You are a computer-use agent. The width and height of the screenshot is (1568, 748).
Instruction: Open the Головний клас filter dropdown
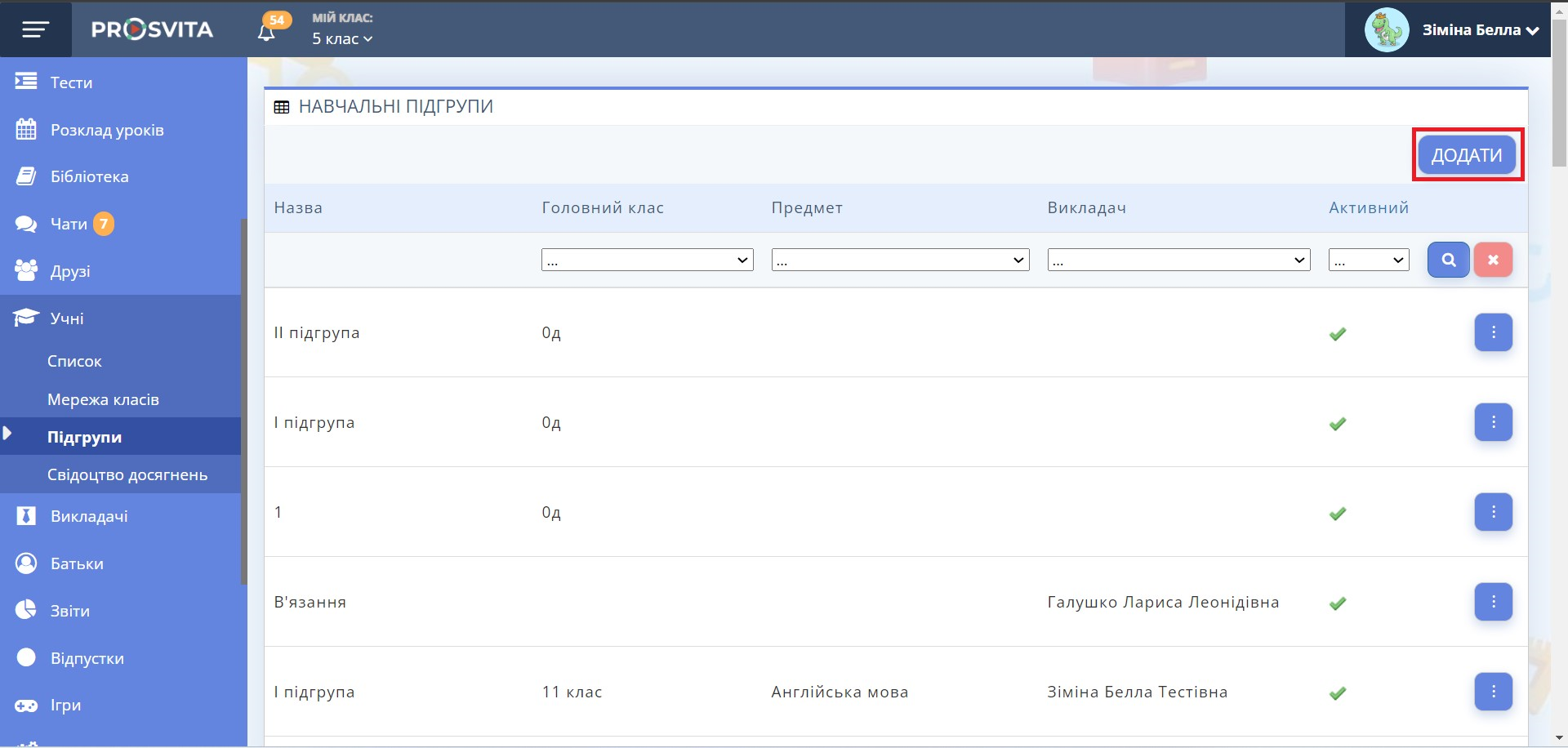[x=647, y=260]
